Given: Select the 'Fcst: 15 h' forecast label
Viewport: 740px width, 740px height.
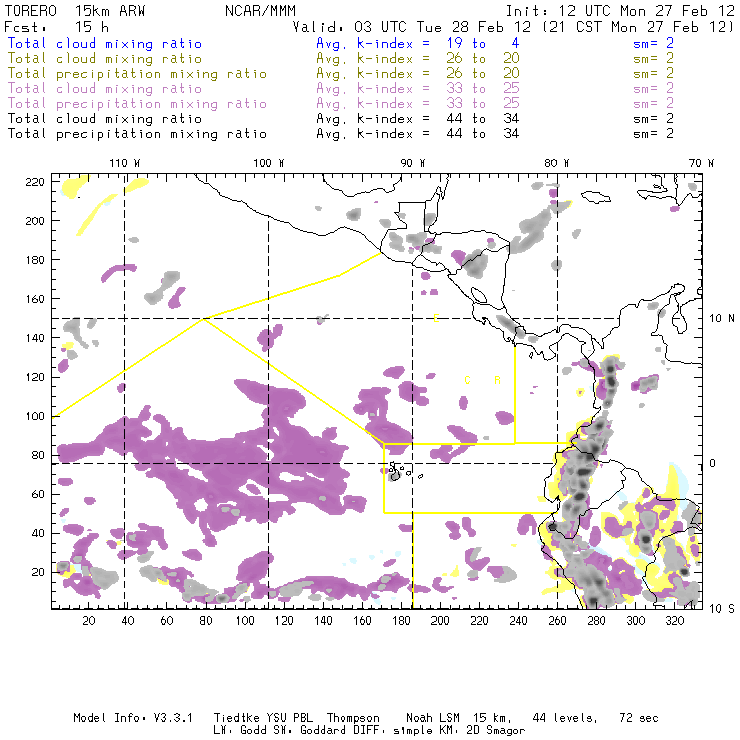Looking at the screenshot, I should pos(56,27).
